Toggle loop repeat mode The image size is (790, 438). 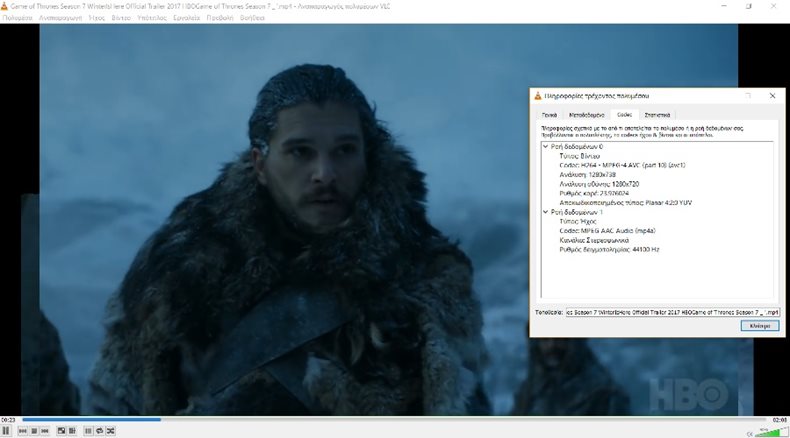tap(99, 431)
